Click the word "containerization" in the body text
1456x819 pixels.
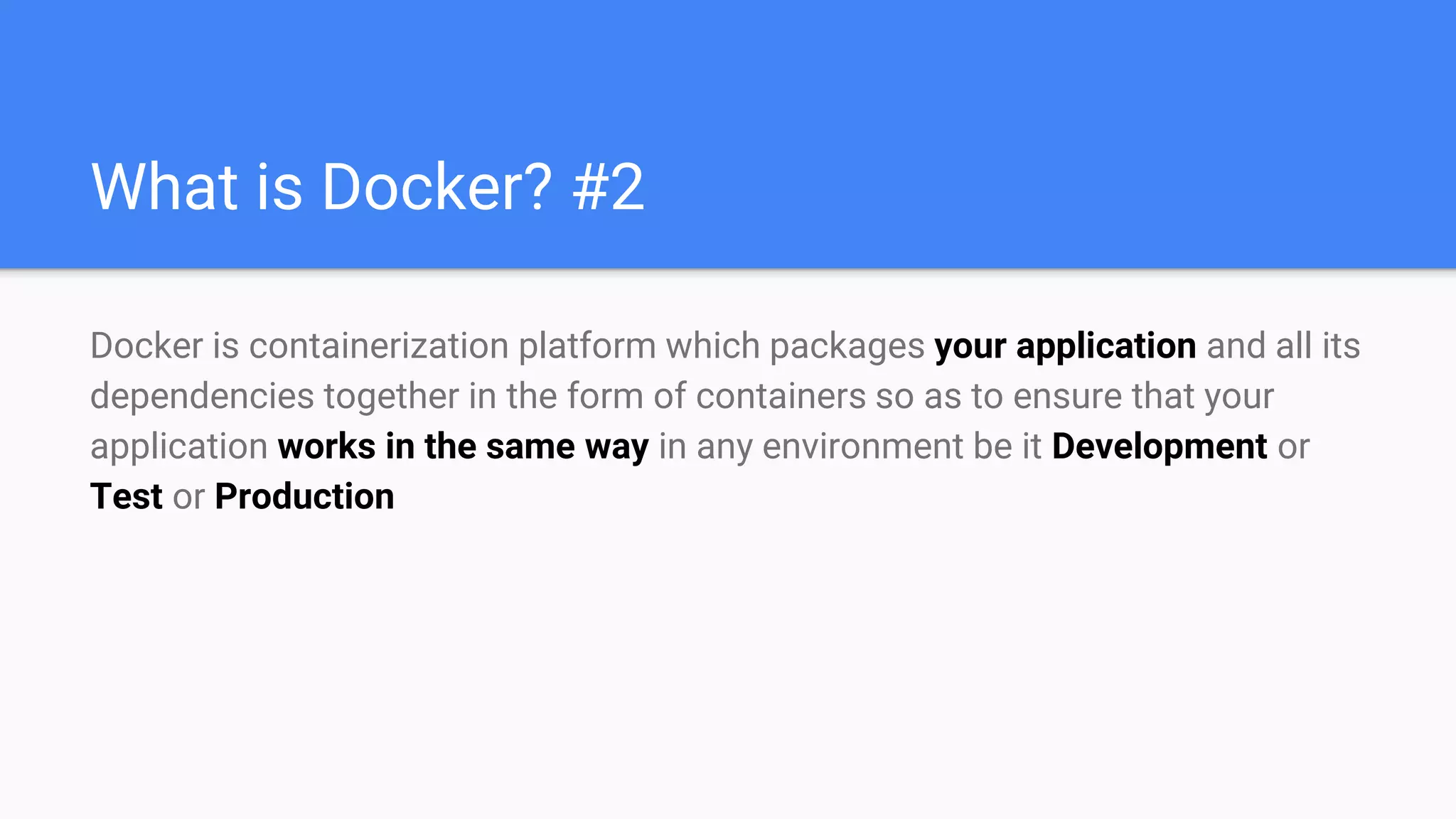(378, 347)
